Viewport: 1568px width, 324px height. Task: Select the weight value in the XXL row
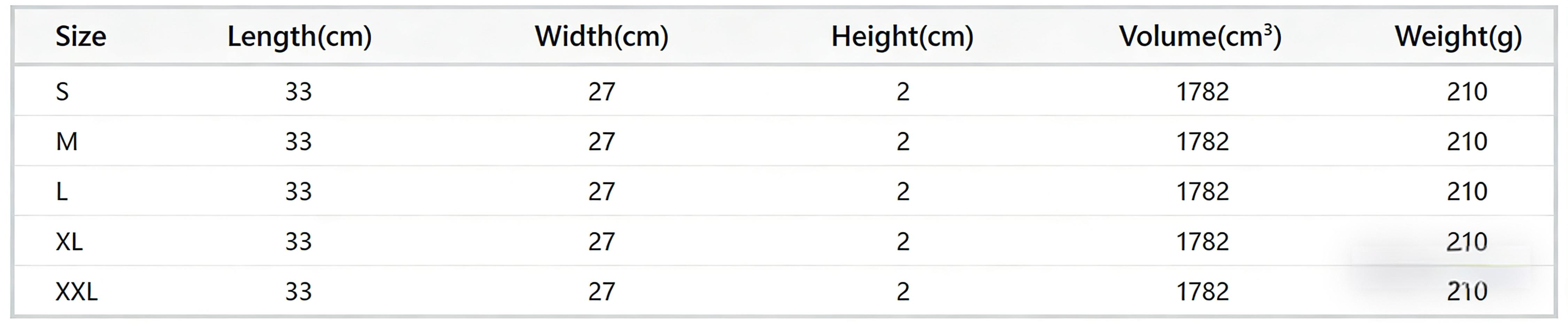pyautogui.click(x=1467, y=292)
